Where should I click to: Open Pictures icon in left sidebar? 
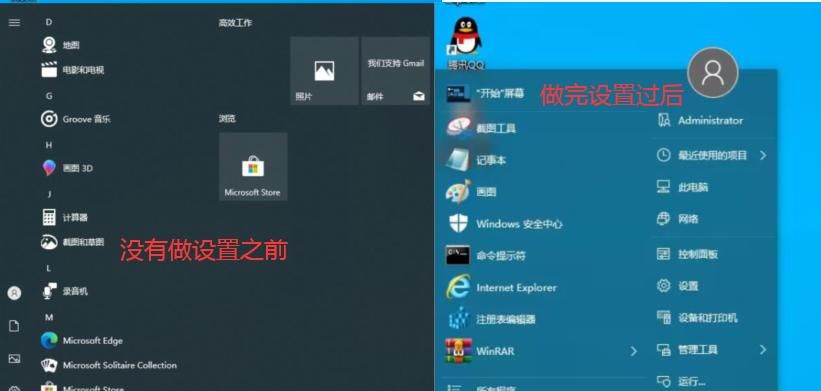tap(14, 359)
